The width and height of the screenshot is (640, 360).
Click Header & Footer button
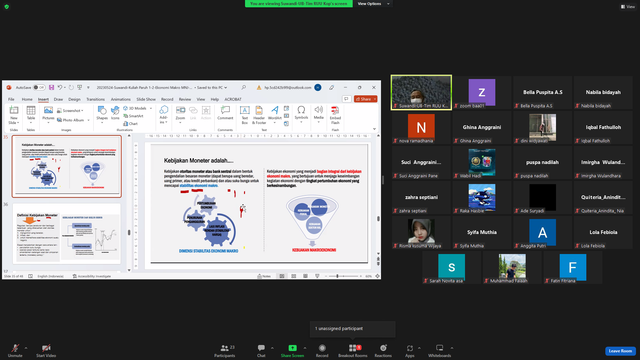(259, 115)
